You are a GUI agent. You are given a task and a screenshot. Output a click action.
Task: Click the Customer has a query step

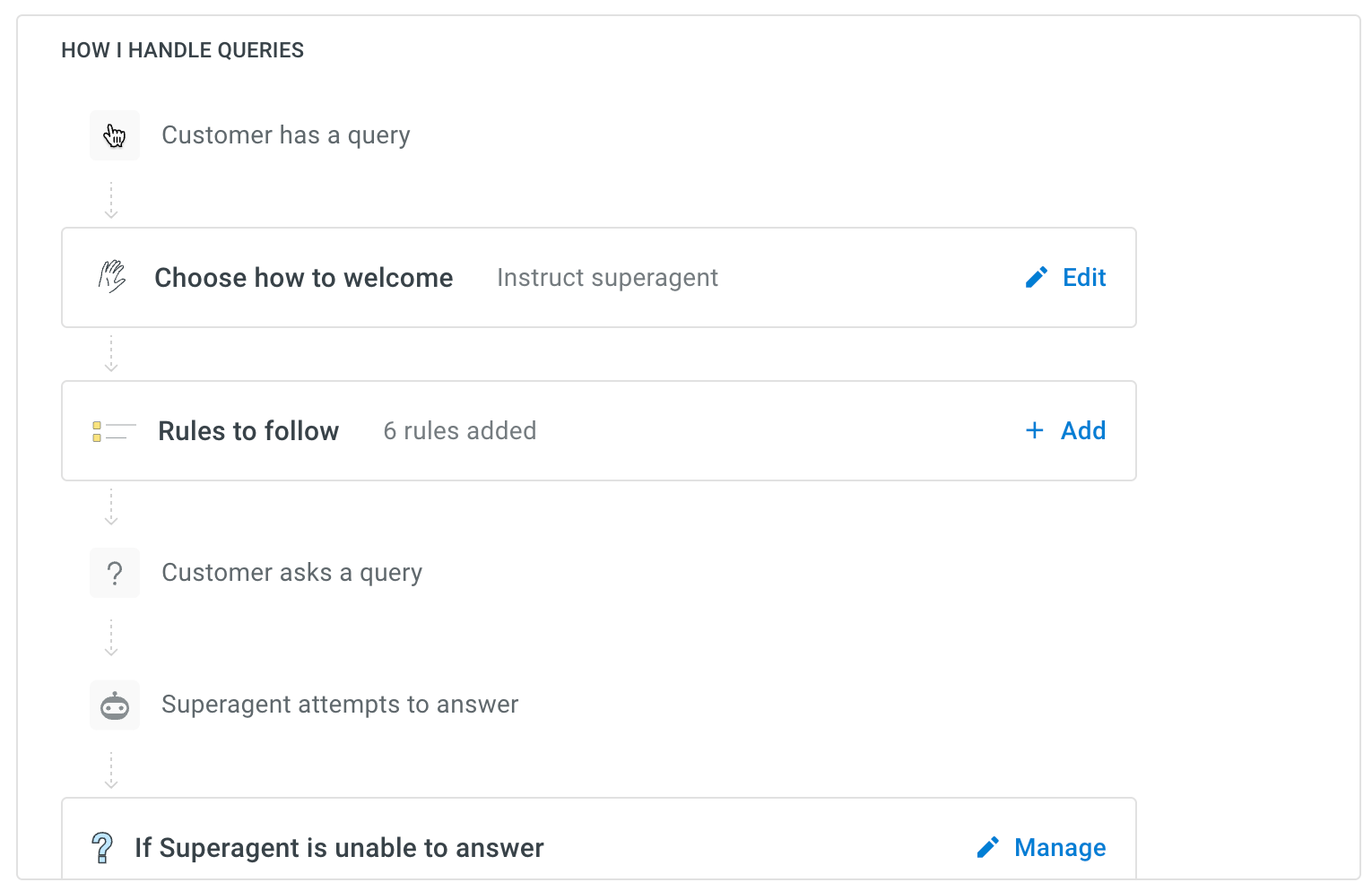(x=286, y=135)
